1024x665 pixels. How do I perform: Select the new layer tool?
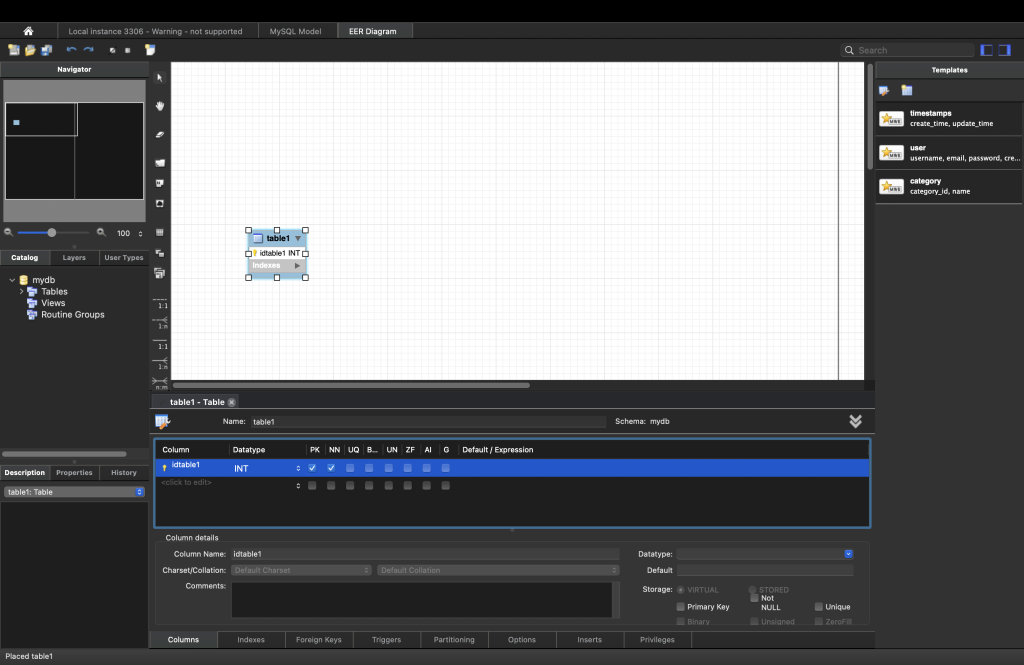[x=160, y=162]
